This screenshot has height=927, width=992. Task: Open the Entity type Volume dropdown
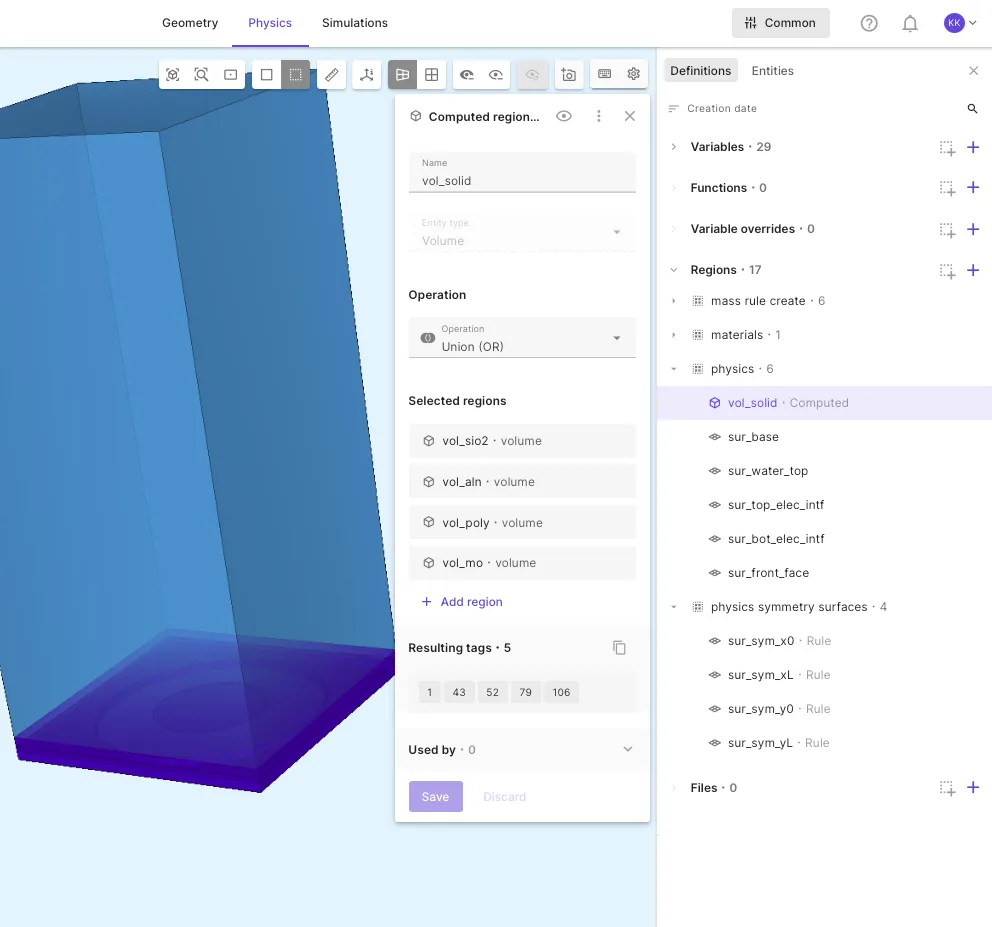522,232
